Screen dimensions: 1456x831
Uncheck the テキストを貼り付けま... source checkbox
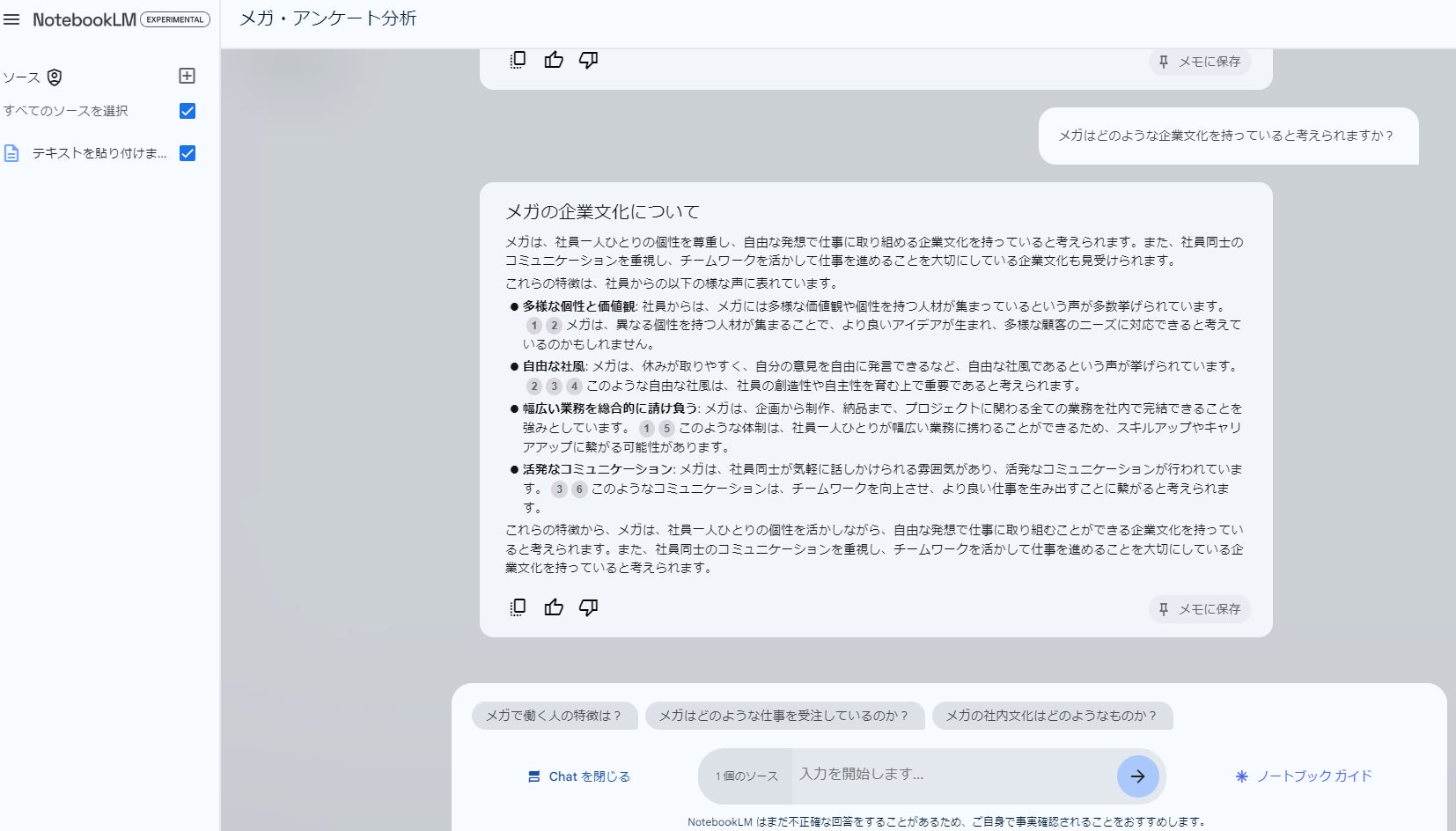coord(188,153)
